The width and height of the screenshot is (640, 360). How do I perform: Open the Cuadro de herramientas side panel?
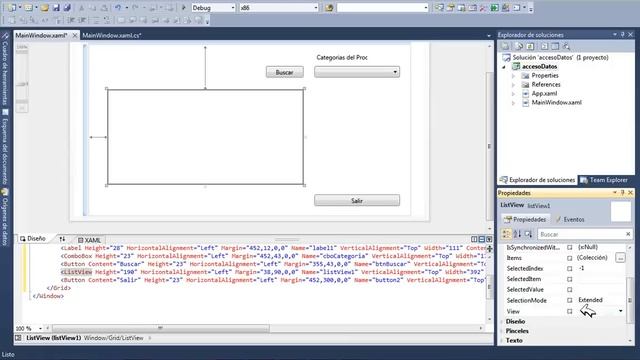[5, 69]
